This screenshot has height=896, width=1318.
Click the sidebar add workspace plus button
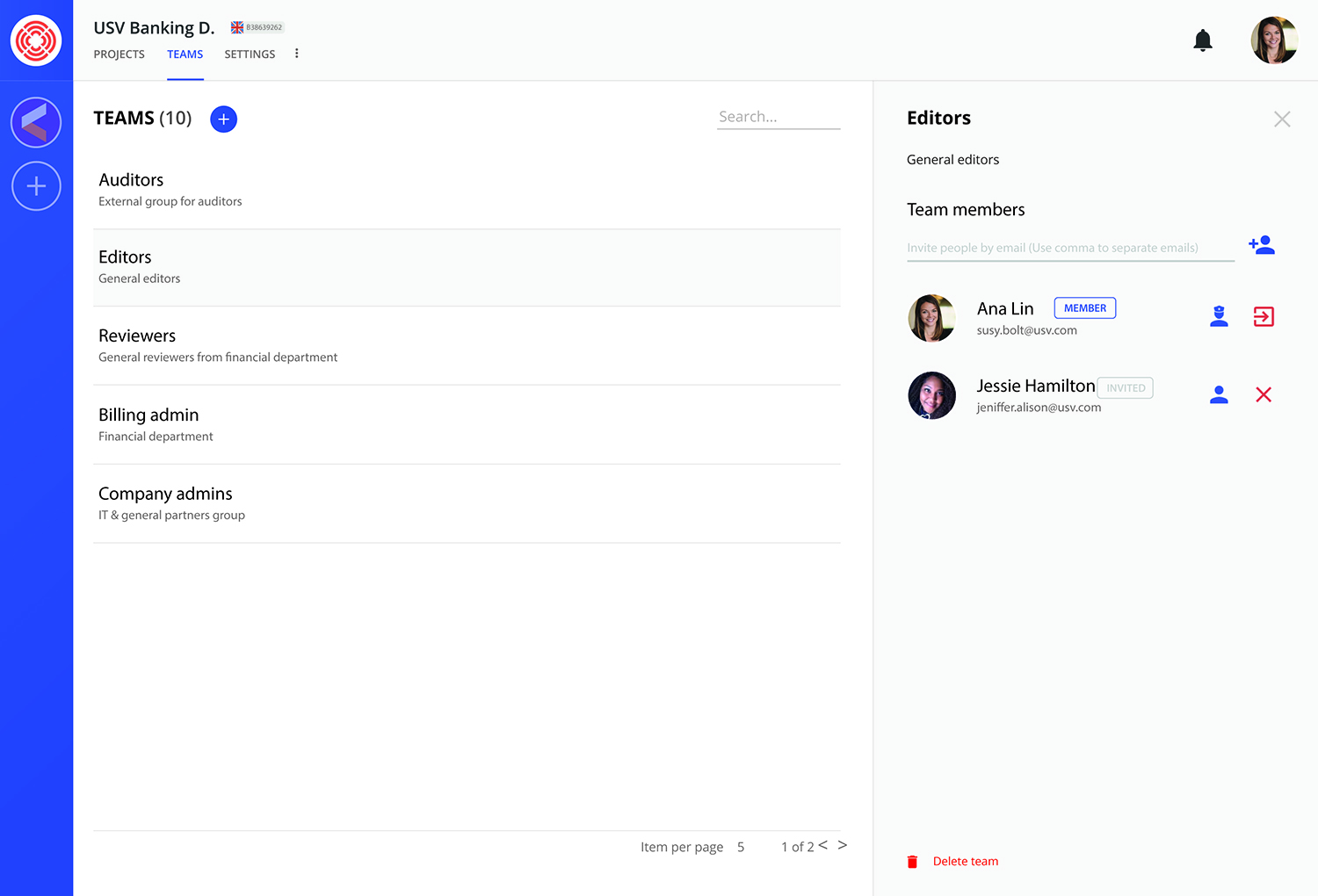pos(36,186)
